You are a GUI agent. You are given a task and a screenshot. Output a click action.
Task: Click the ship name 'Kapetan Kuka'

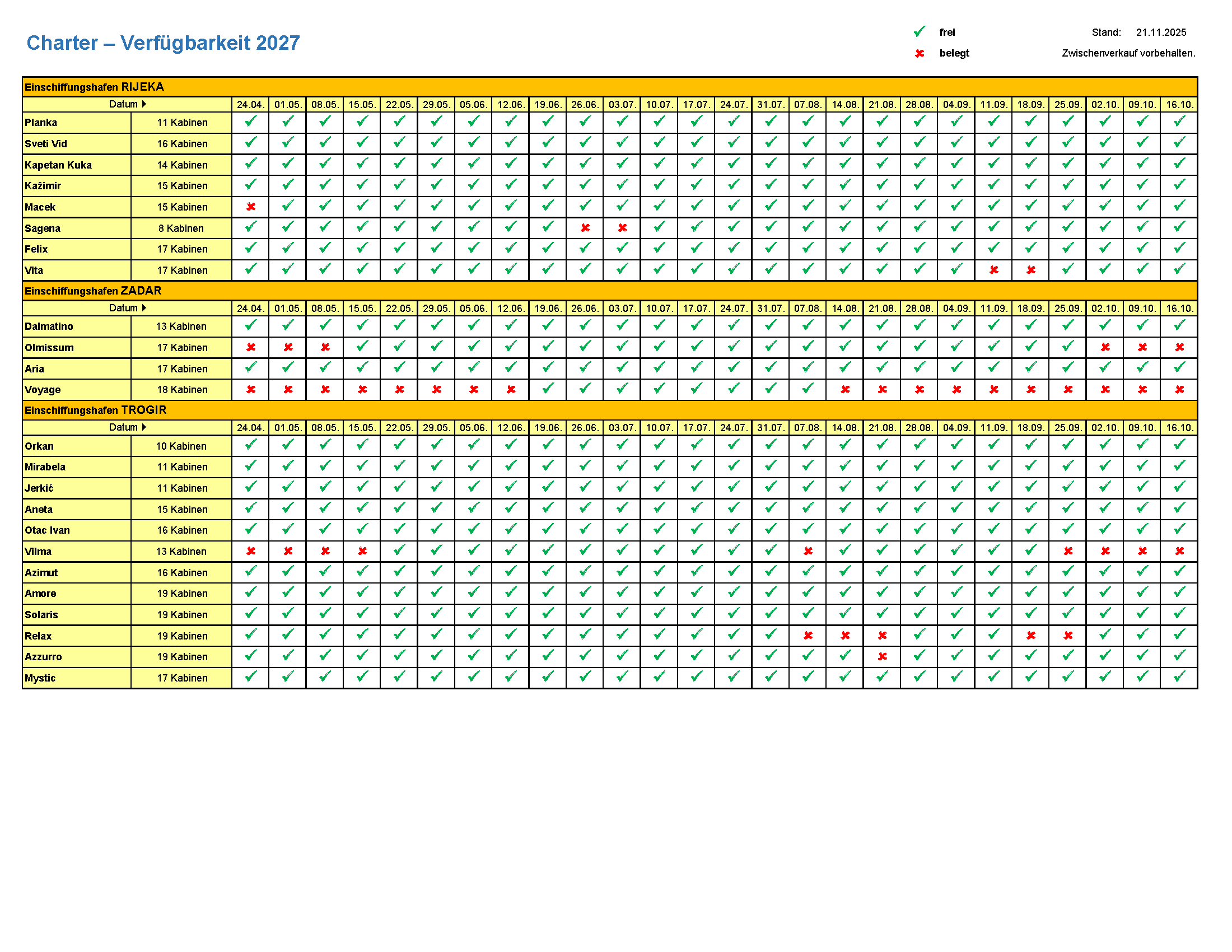tap(58, 165)
